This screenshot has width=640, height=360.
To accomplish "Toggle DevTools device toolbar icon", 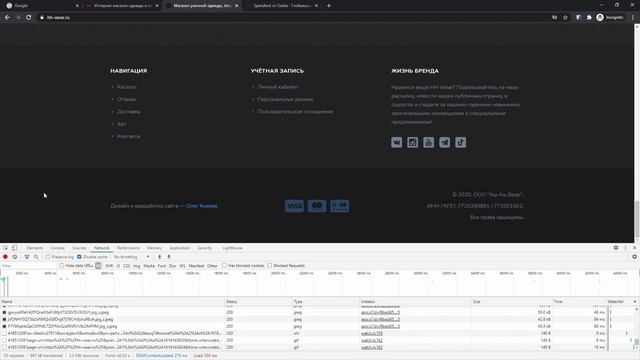I will click(14, 248).
